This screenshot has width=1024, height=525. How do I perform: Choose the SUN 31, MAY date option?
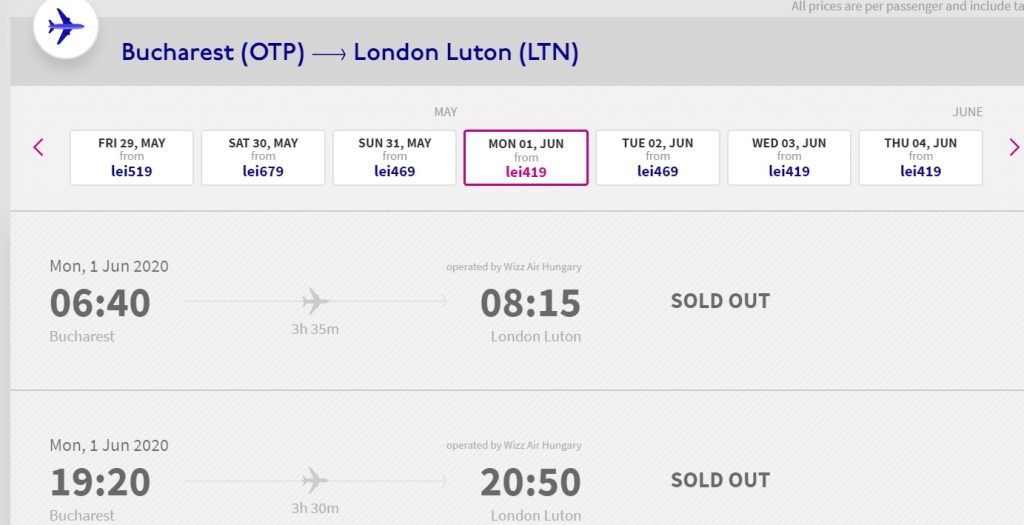pos(394,157)
